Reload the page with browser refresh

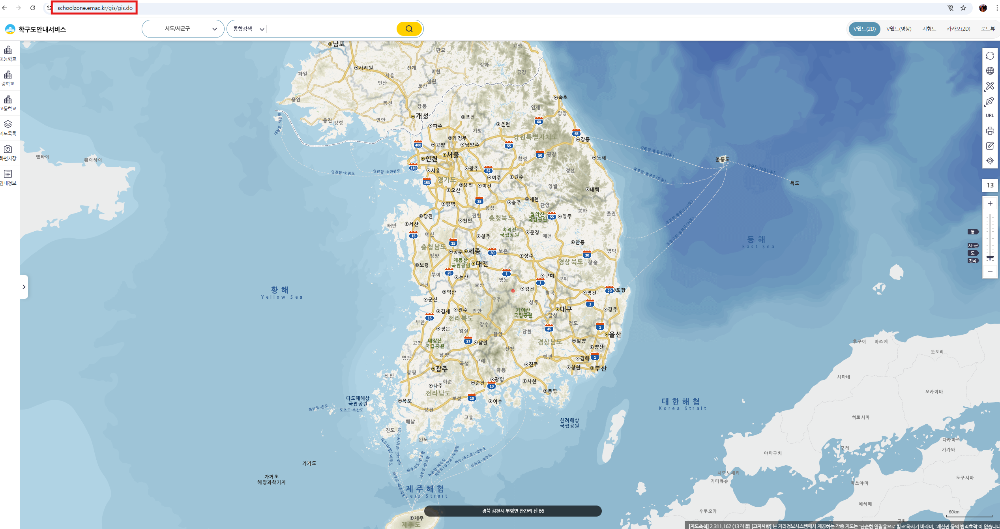click(33, 8)
